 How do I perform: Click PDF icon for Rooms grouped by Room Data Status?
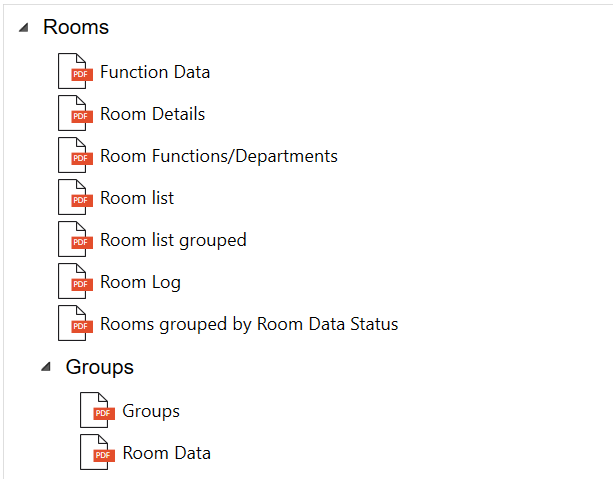pyautogui.click(x=74, y=325)
